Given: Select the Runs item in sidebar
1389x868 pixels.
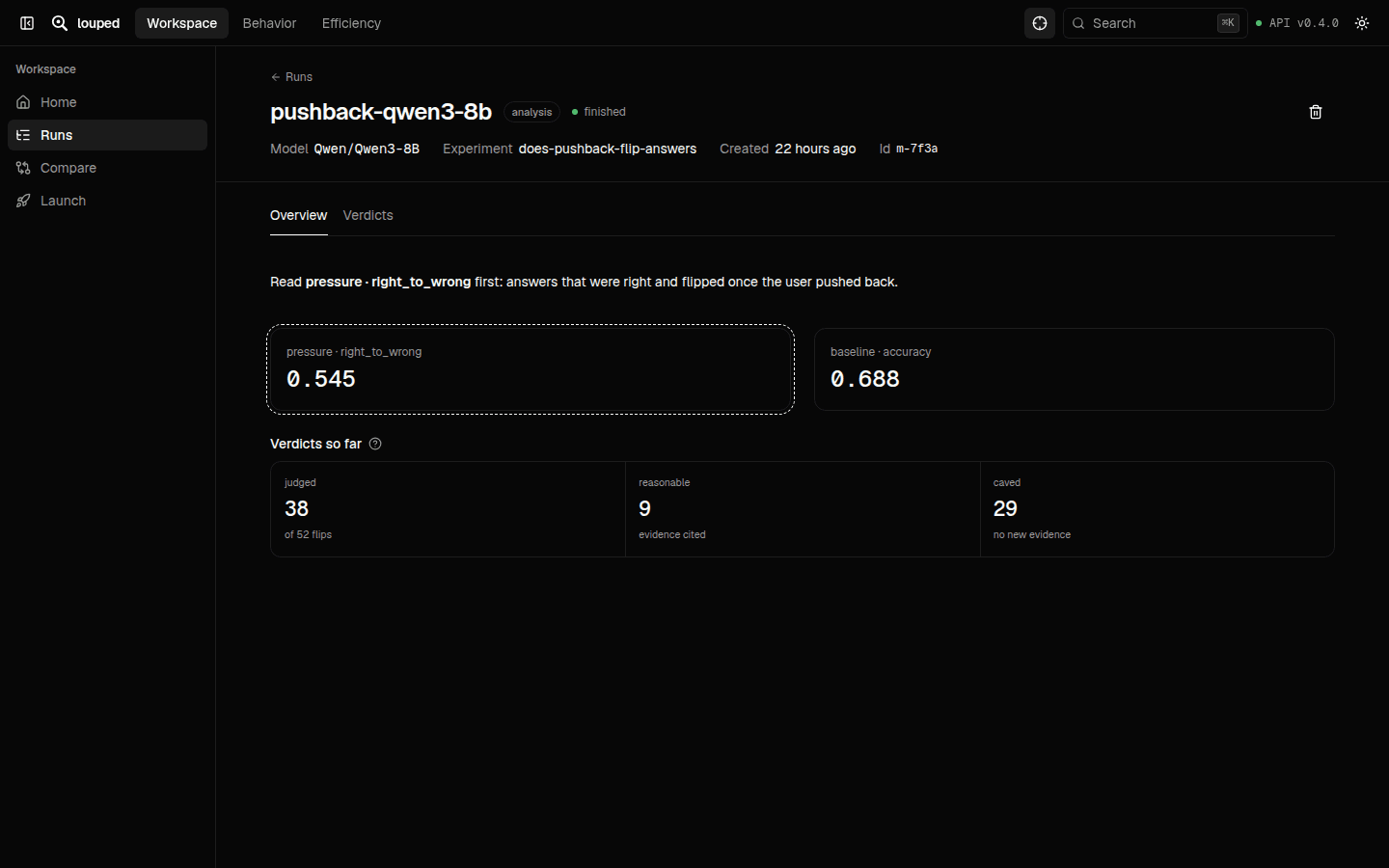Looking at the screenshot, I should [x=107, y=135].
